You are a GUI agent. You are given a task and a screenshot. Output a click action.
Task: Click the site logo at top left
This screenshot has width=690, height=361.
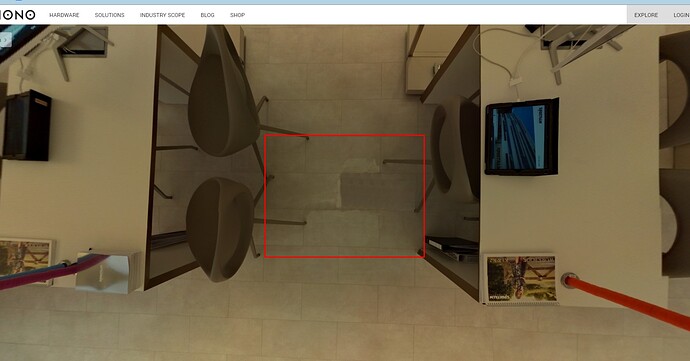17,15
